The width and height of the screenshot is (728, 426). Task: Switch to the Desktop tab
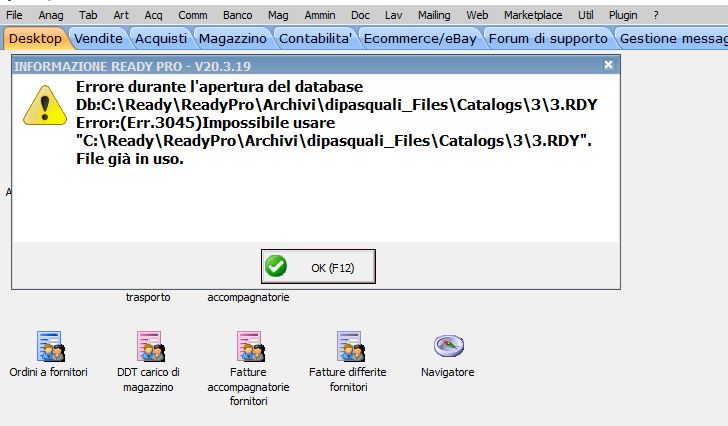click(x=35, y=39)
